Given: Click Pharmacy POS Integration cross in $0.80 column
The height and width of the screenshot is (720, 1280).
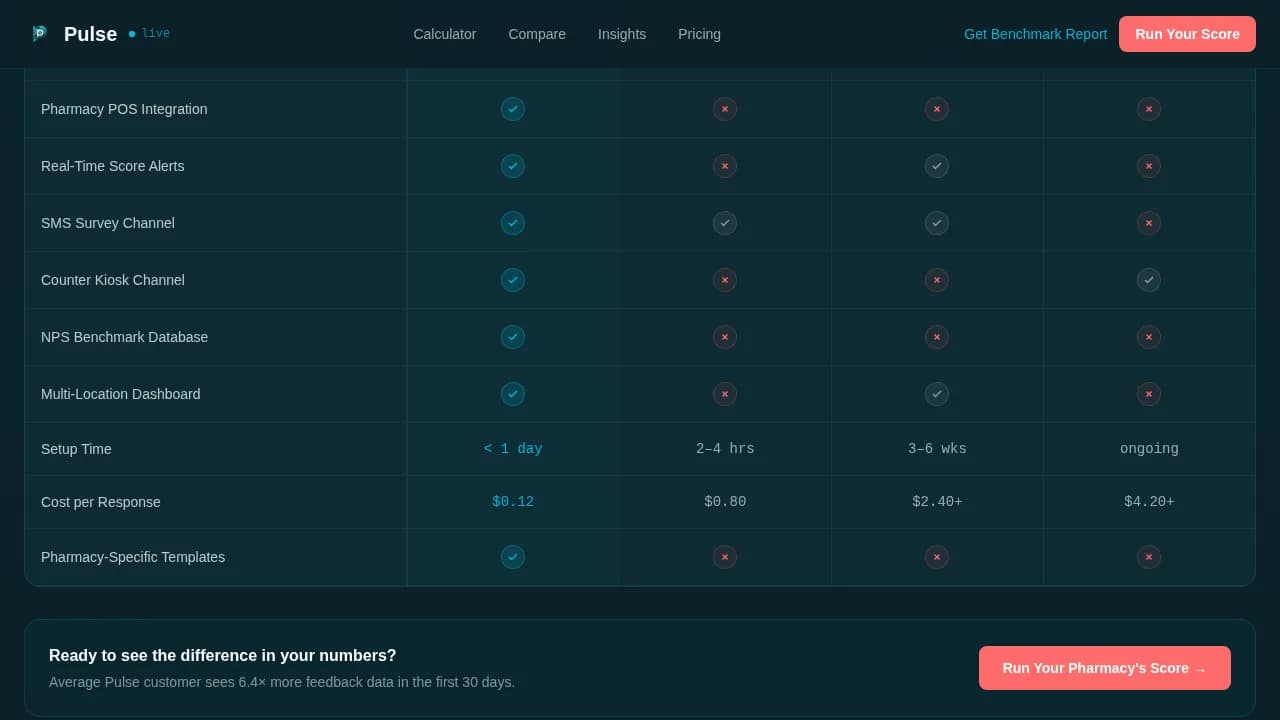Looking at the screenshot, I should tap(725, 109).
